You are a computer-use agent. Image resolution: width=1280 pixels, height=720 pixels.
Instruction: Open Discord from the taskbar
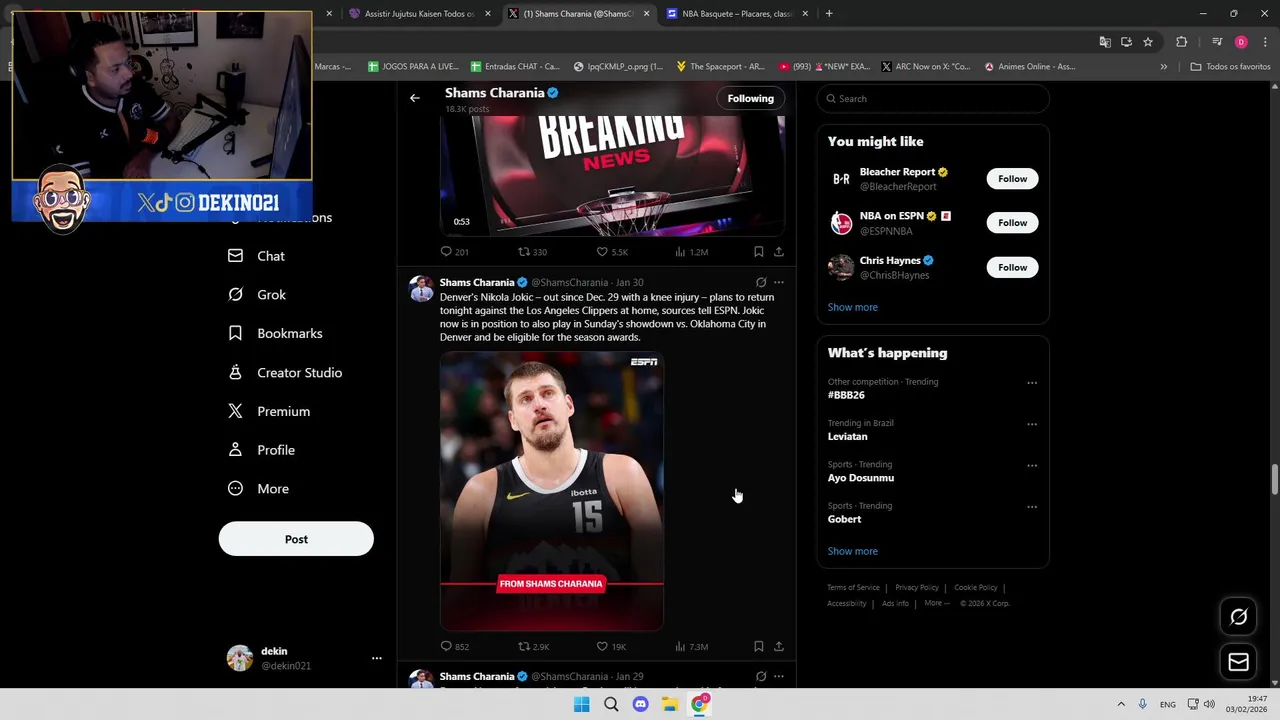(640, 704)
